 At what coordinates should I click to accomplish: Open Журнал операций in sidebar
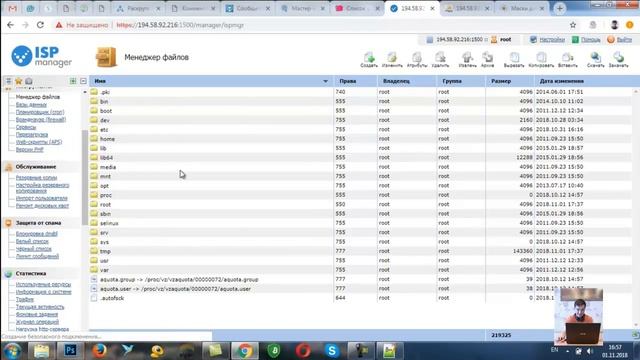pyautogui.click(x=37, y=322)
